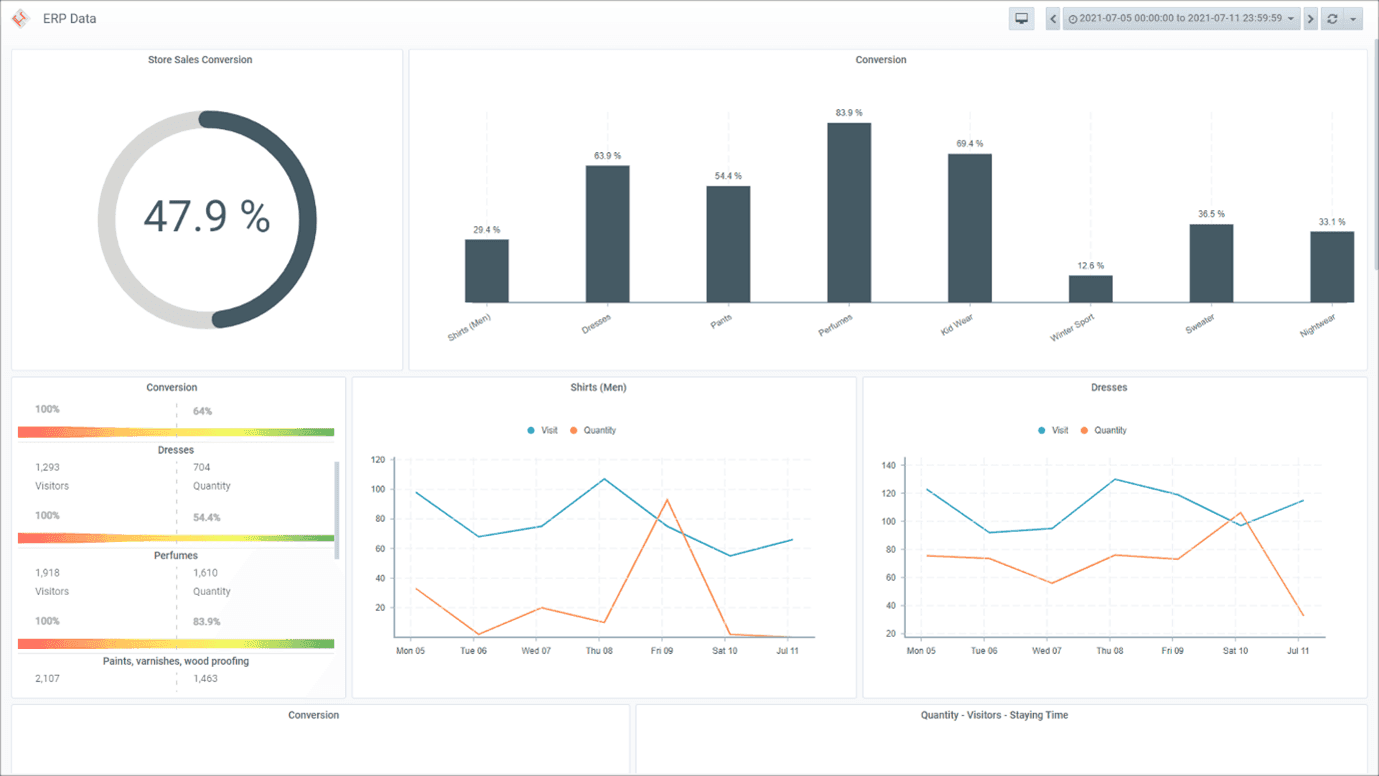Click the Kid Wear axis label
Screen dimensions: 1379x776
click(x=958, y=325)
